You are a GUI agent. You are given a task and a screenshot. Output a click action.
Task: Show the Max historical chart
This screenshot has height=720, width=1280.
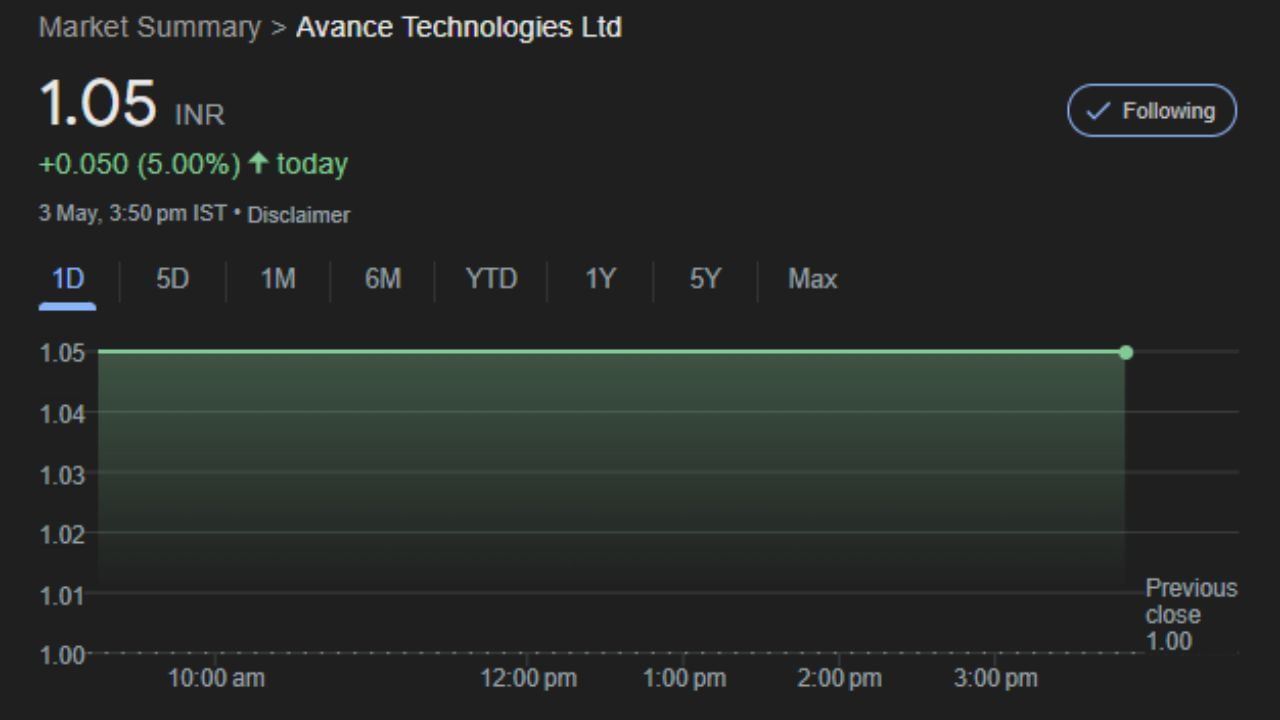pos(811,280)
